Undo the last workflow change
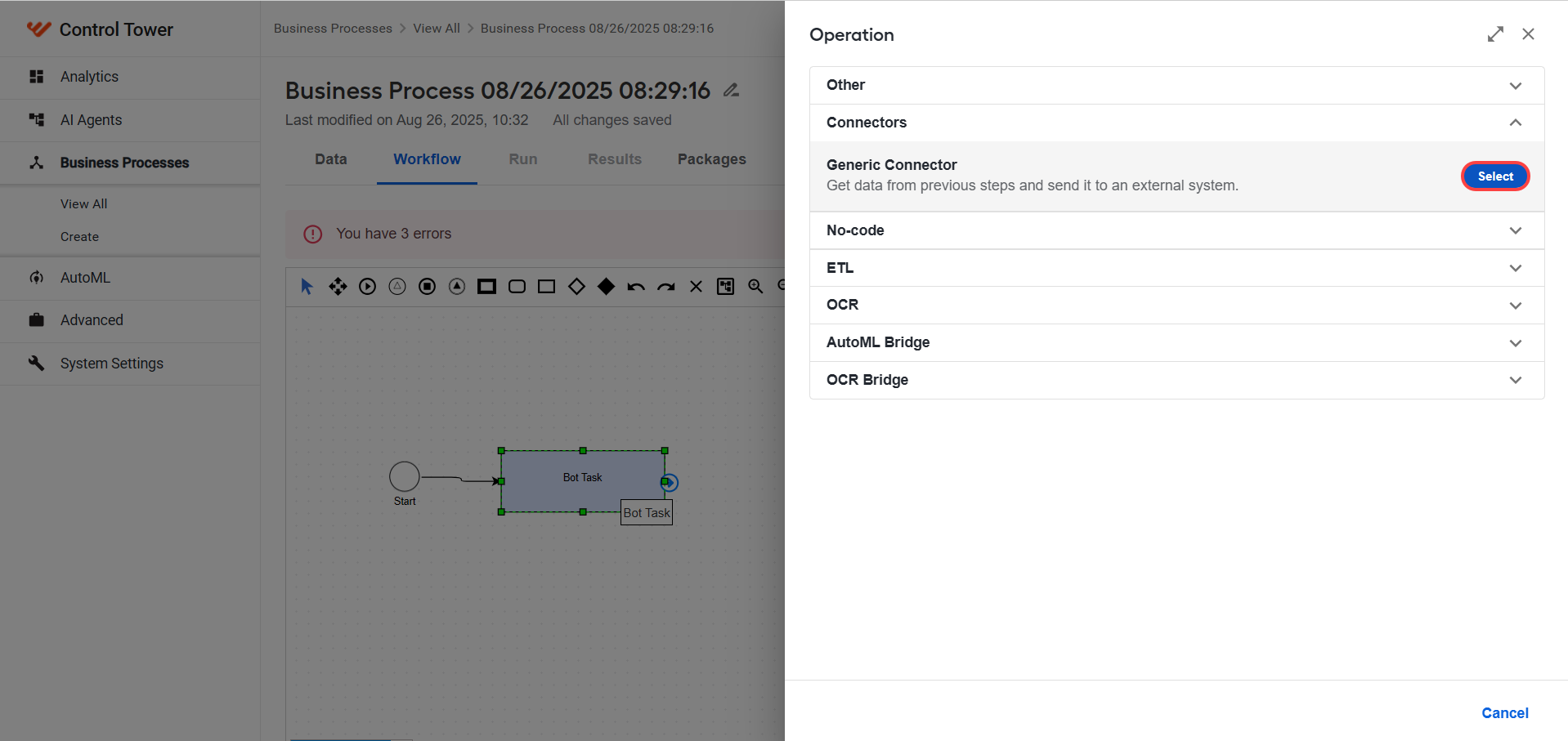Viewport: 1568px width, 741px height. coord(636,287)
